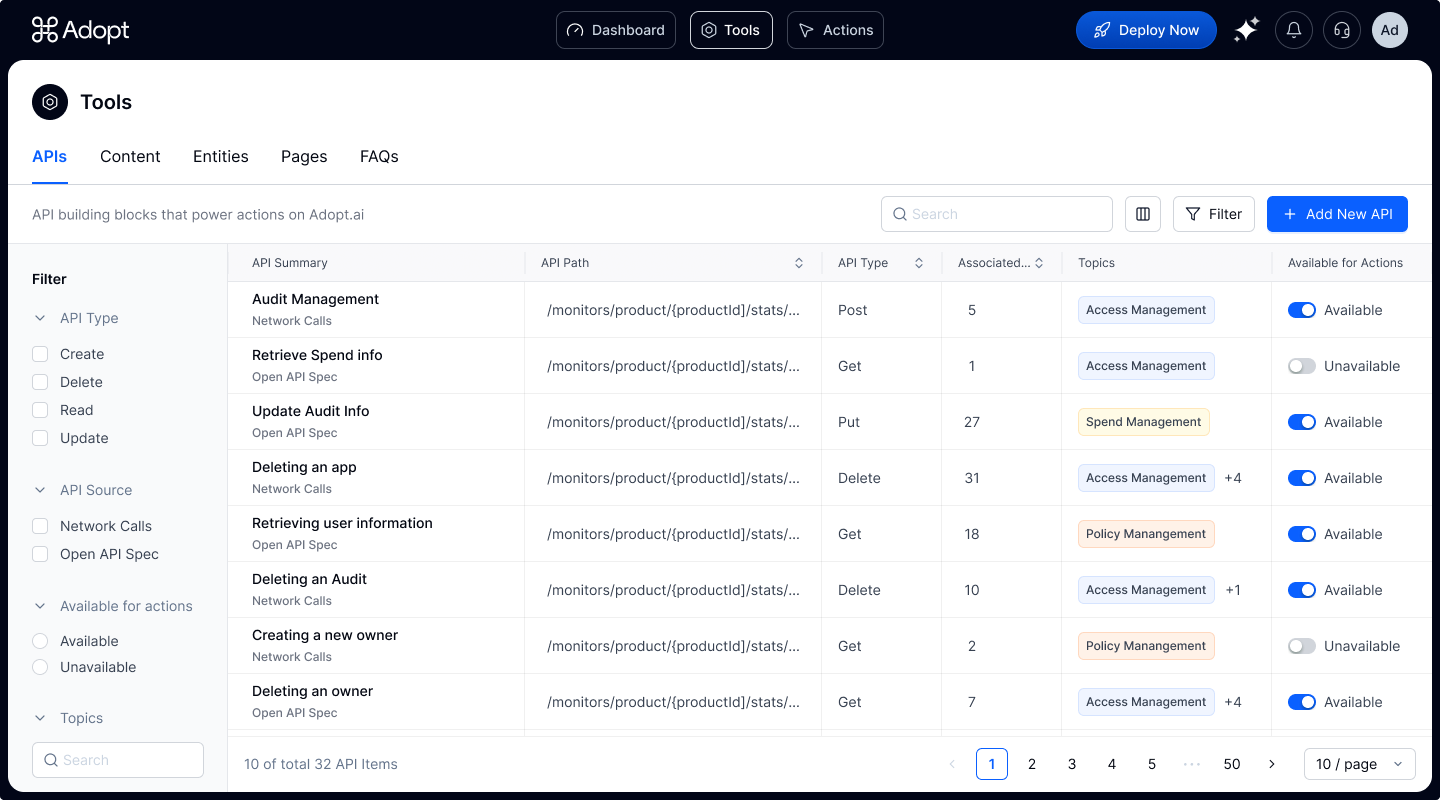Click the Tools hexagon page icon
The image size is (1440, 800).
(x=50, y=102)
